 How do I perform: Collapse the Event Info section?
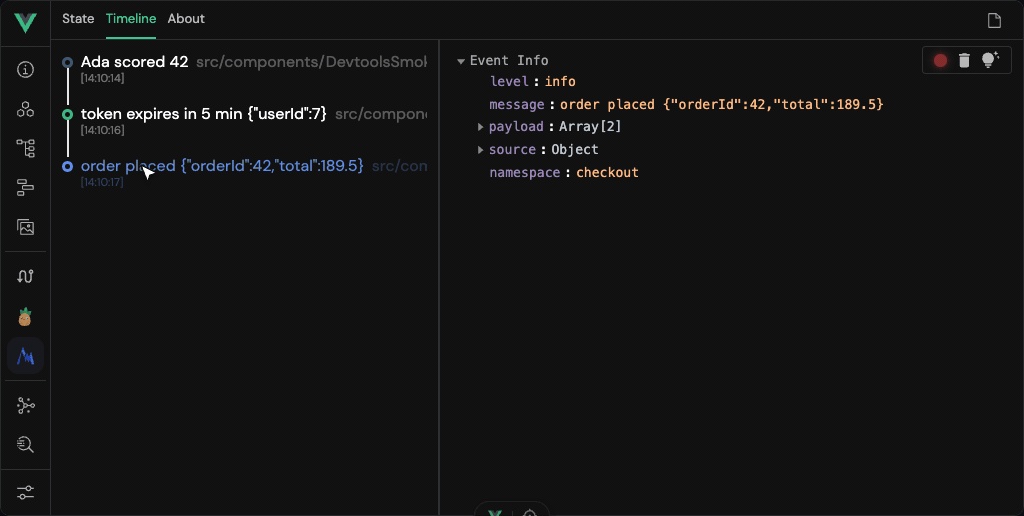click(x=461, y=61)
